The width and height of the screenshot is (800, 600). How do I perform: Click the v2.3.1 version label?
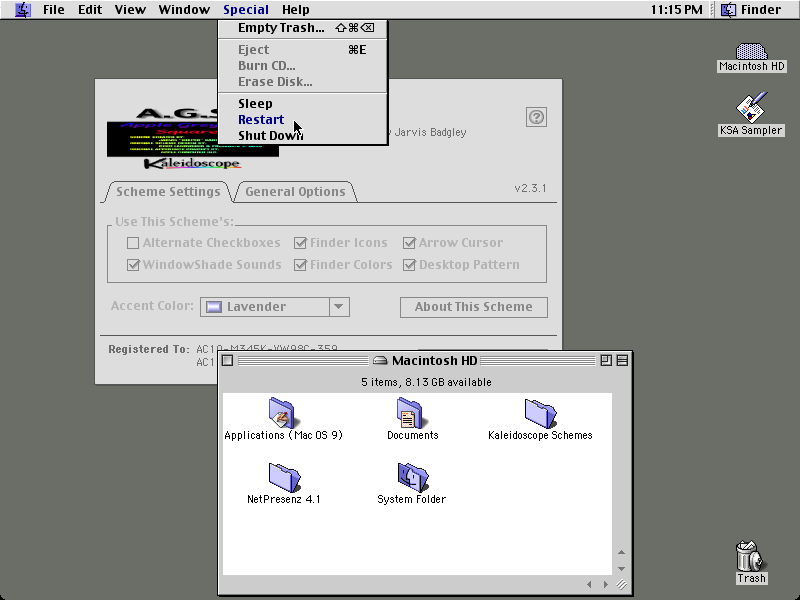pos(531,188)
